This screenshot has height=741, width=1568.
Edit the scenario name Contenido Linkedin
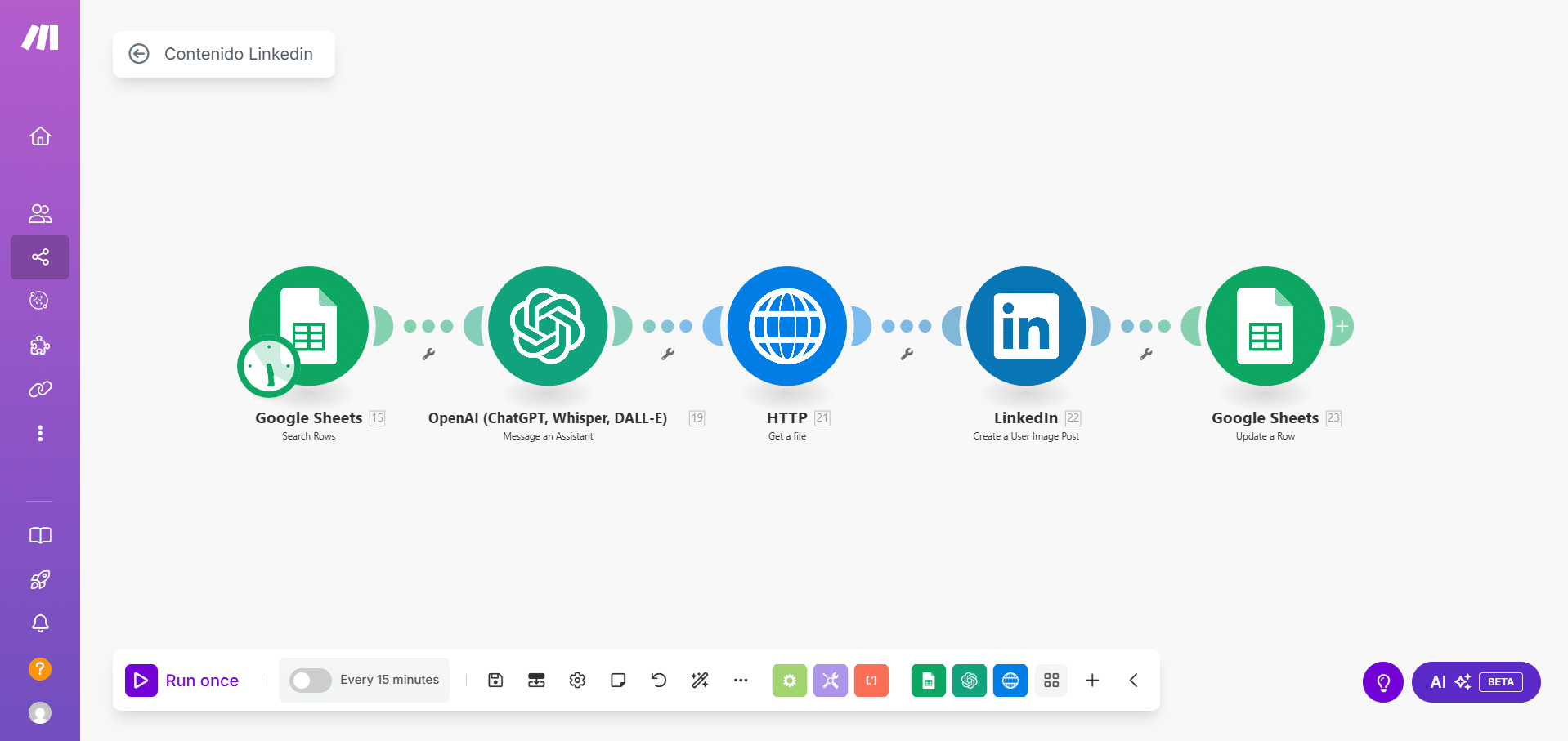(x=239, y=54)
